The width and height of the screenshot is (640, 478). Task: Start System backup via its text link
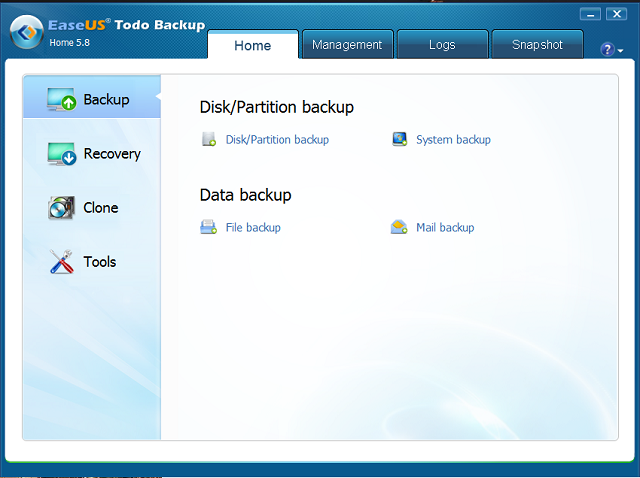coord(453,140)
